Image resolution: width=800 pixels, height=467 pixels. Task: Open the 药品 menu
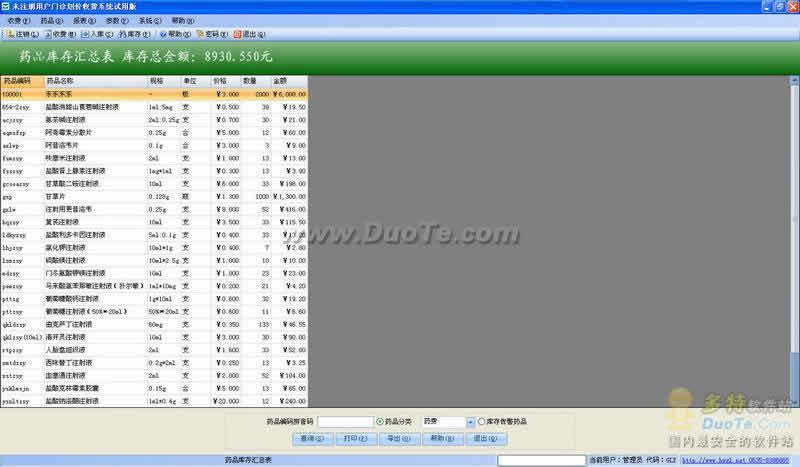coord(52,21)
